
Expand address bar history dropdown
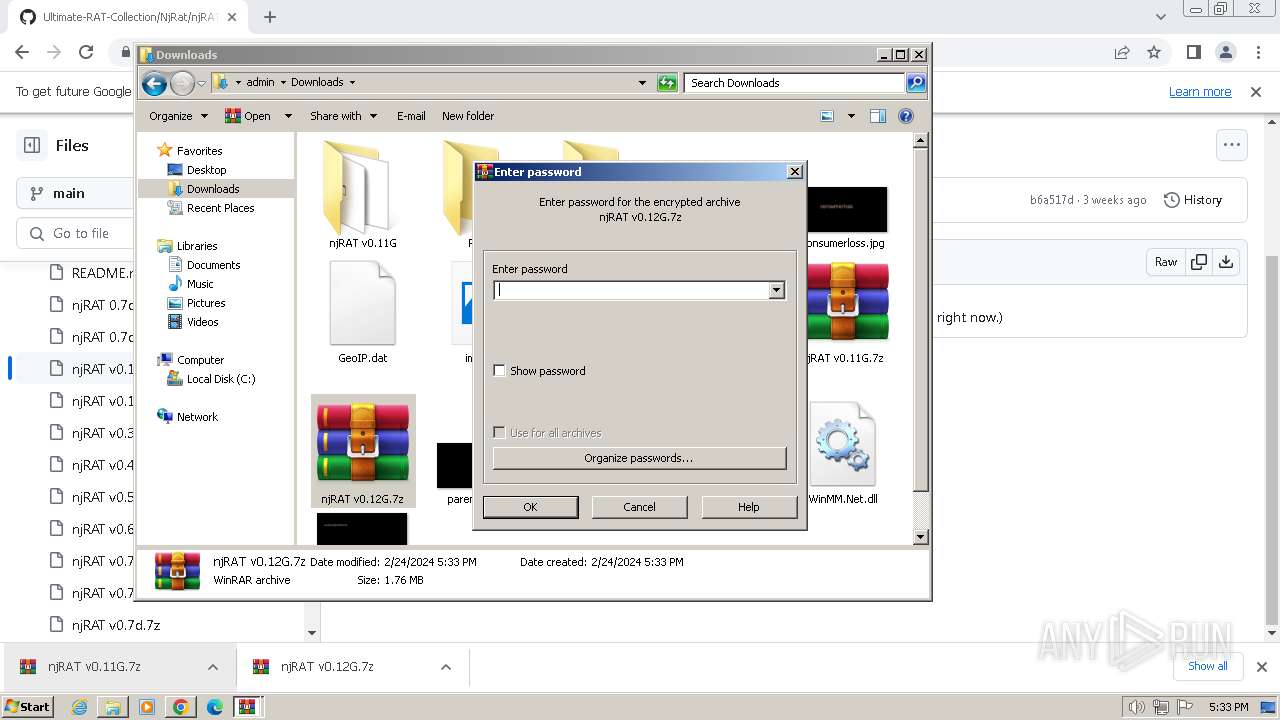(x=642, y=83)
